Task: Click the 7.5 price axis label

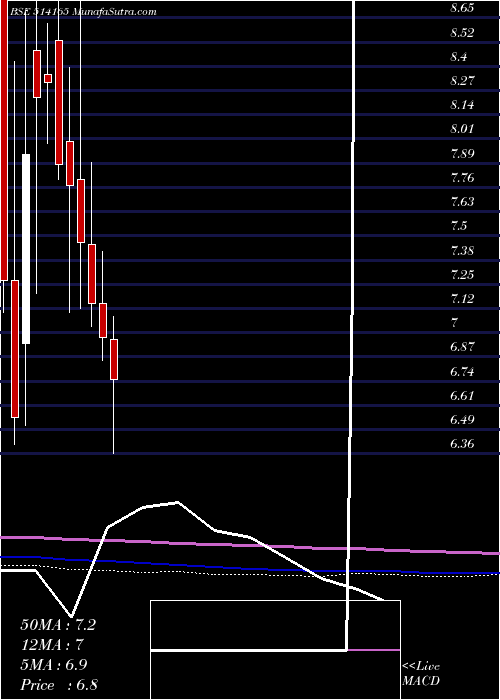Action: [x=459, y=225]
